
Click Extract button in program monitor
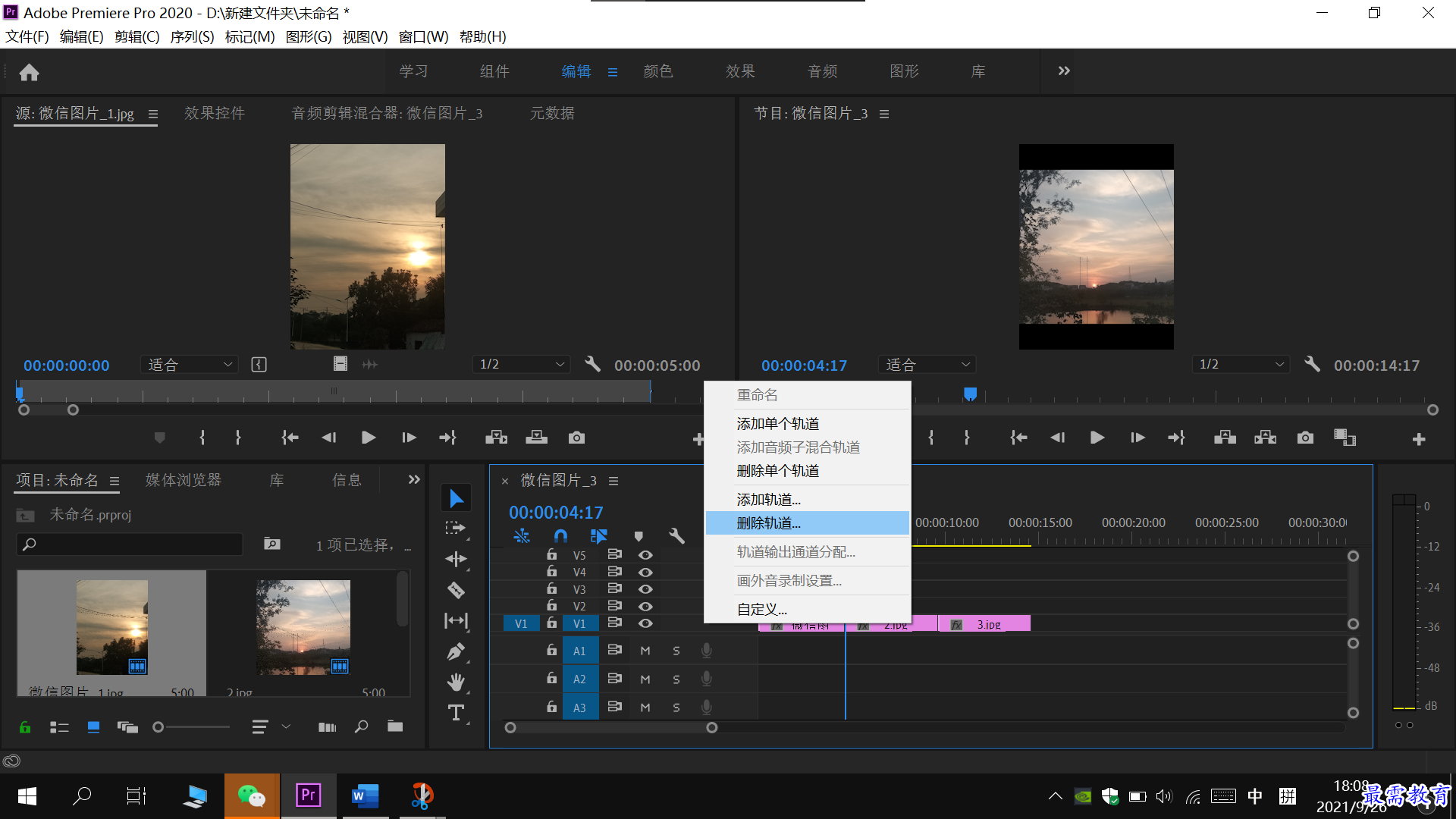[x=1265, y=438]
